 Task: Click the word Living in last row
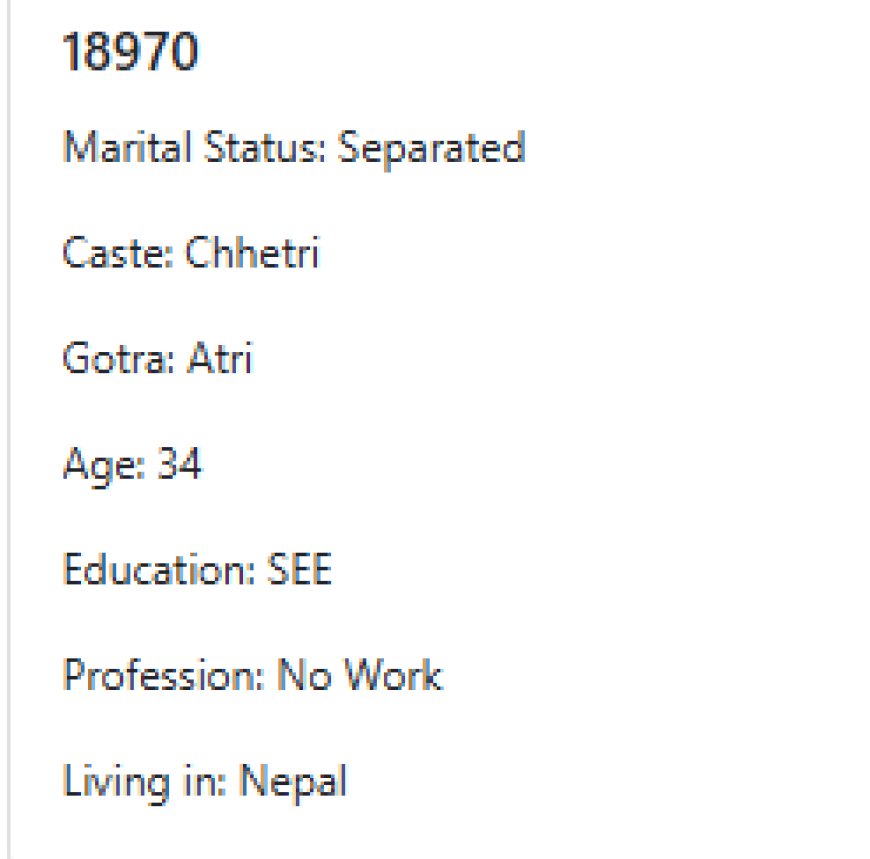tap(117, 783)
